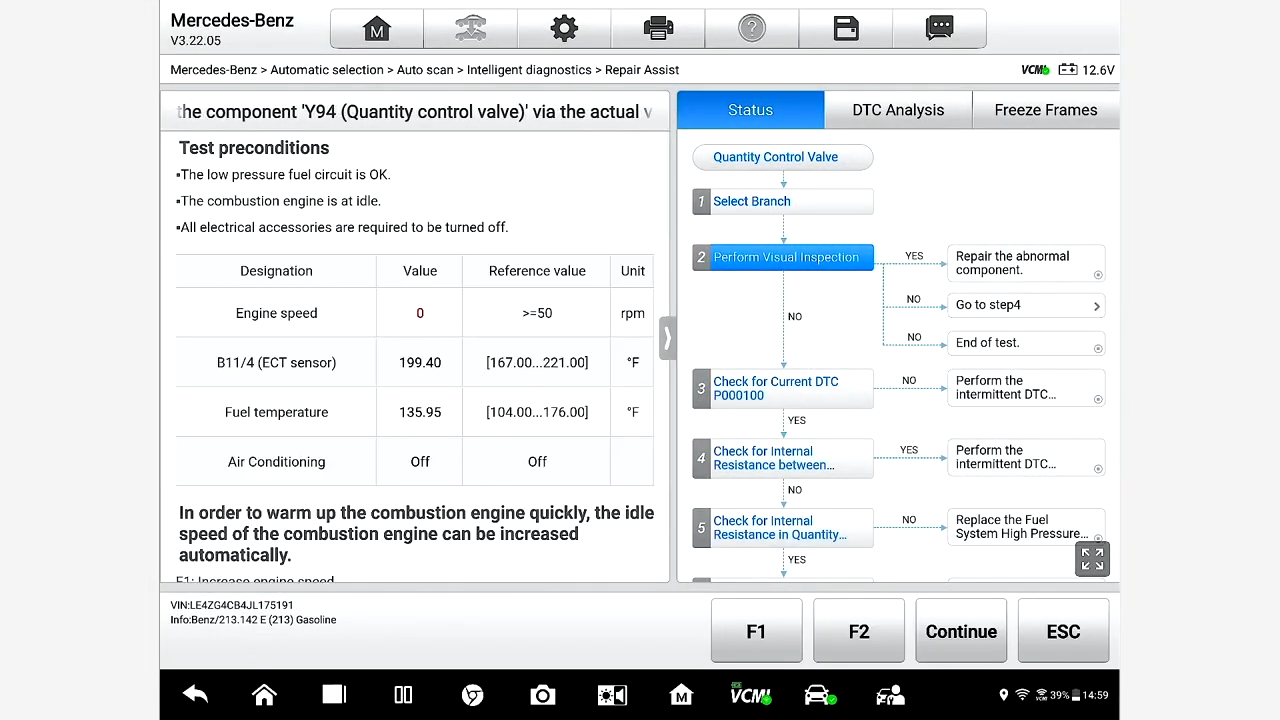Tap the Android back arrow

pyautogui.click(x=195, y=695)
